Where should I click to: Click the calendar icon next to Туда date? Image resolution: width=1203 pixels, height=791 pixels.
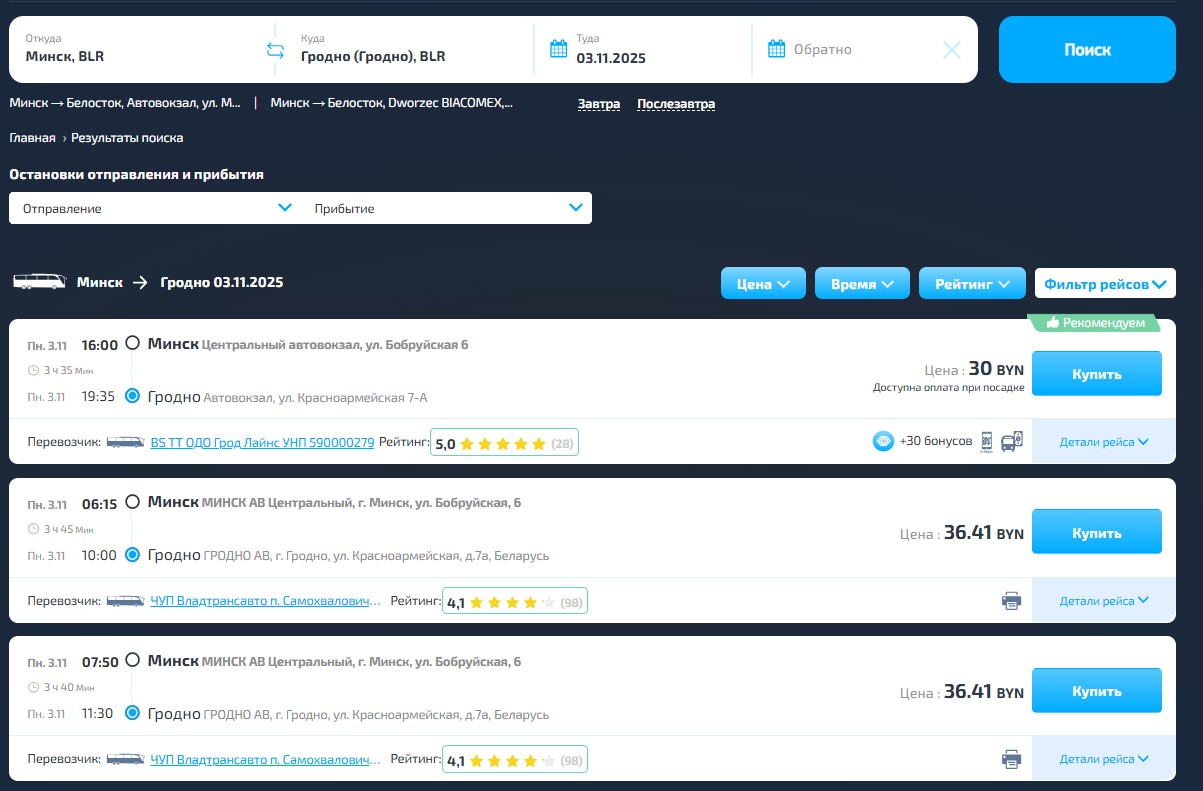click(x=559, y=48)
